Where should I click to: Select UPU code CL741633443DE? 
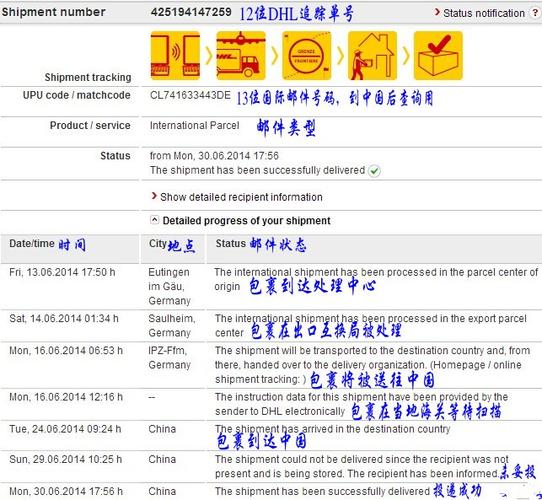tap(190, 95)
